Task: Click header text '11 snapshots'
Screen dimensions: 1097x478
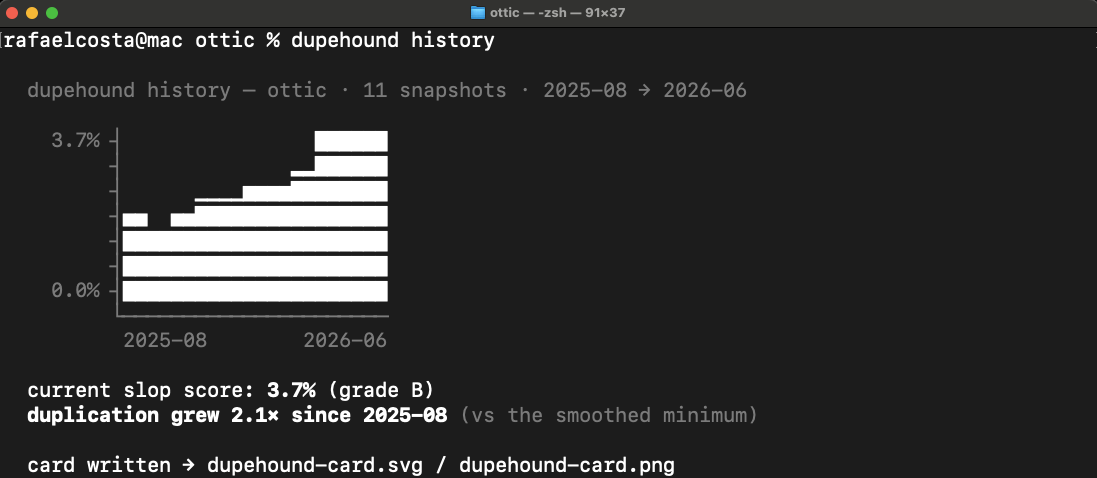Action: (434, 90)
